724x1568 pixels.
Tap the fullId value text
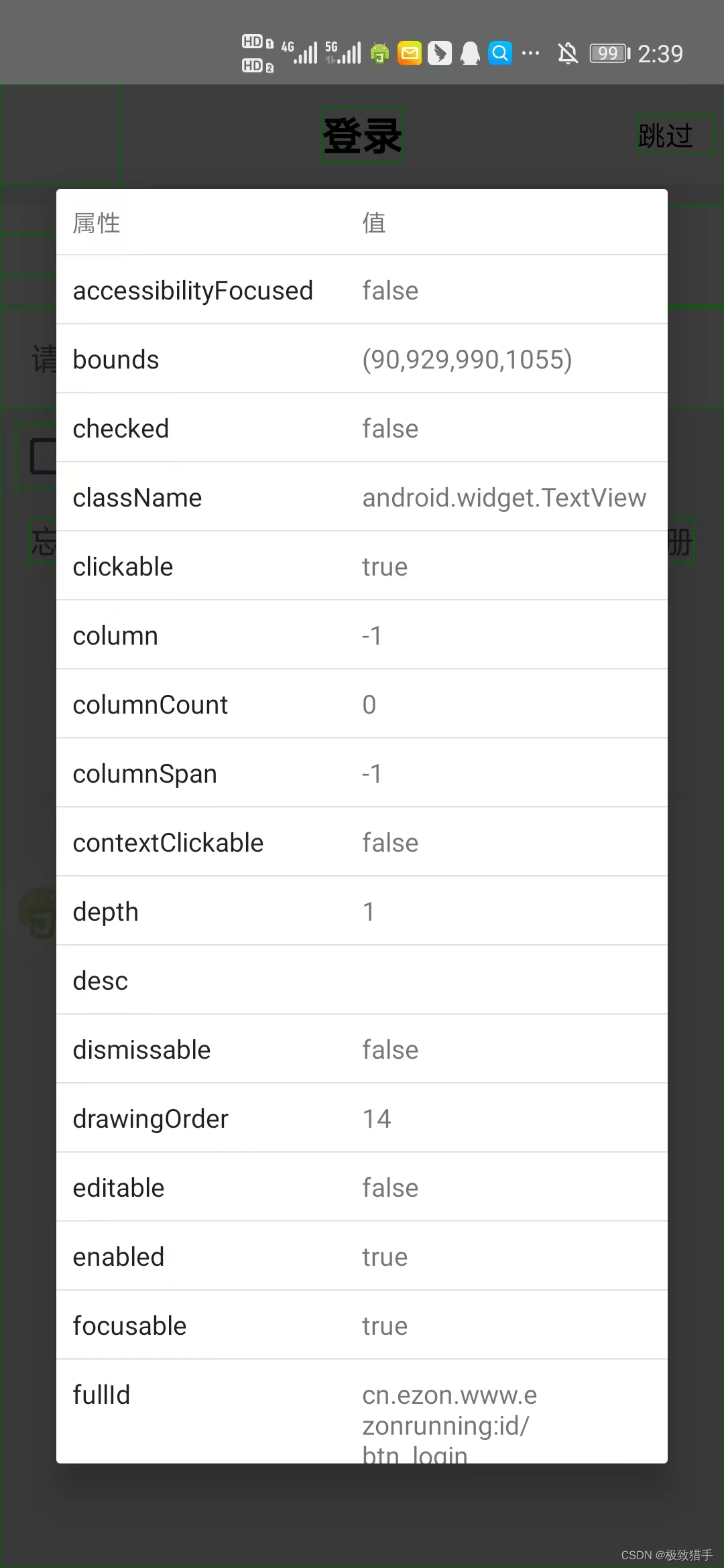pos(449,1423)
